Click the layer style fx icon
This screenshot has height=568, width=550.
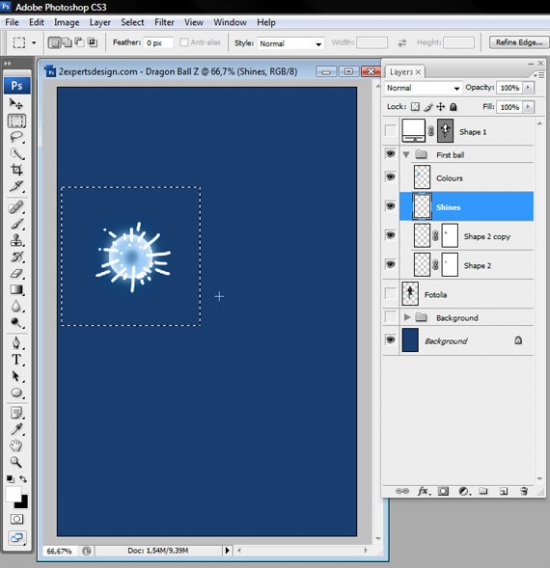423,491
